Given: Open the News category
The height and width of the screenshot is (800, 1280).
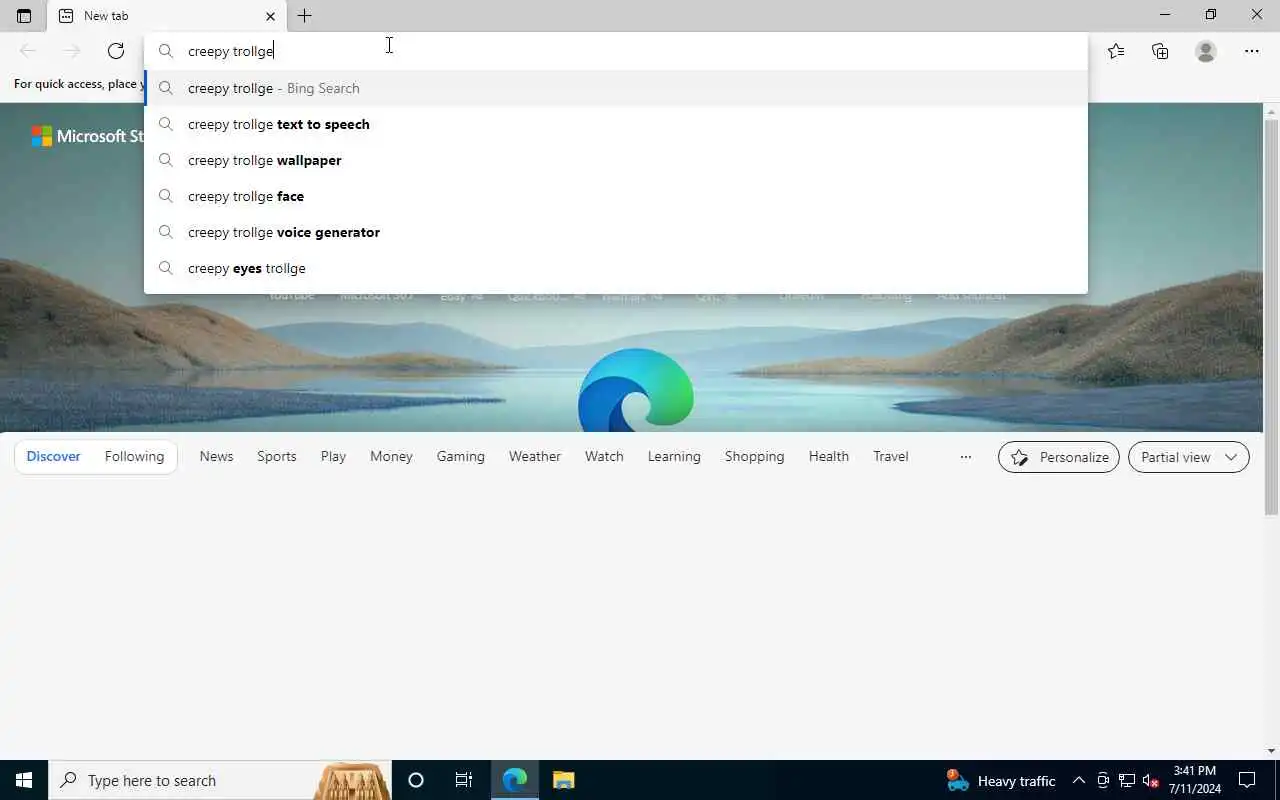Looking at the screenshot, I should coord(216,456).
